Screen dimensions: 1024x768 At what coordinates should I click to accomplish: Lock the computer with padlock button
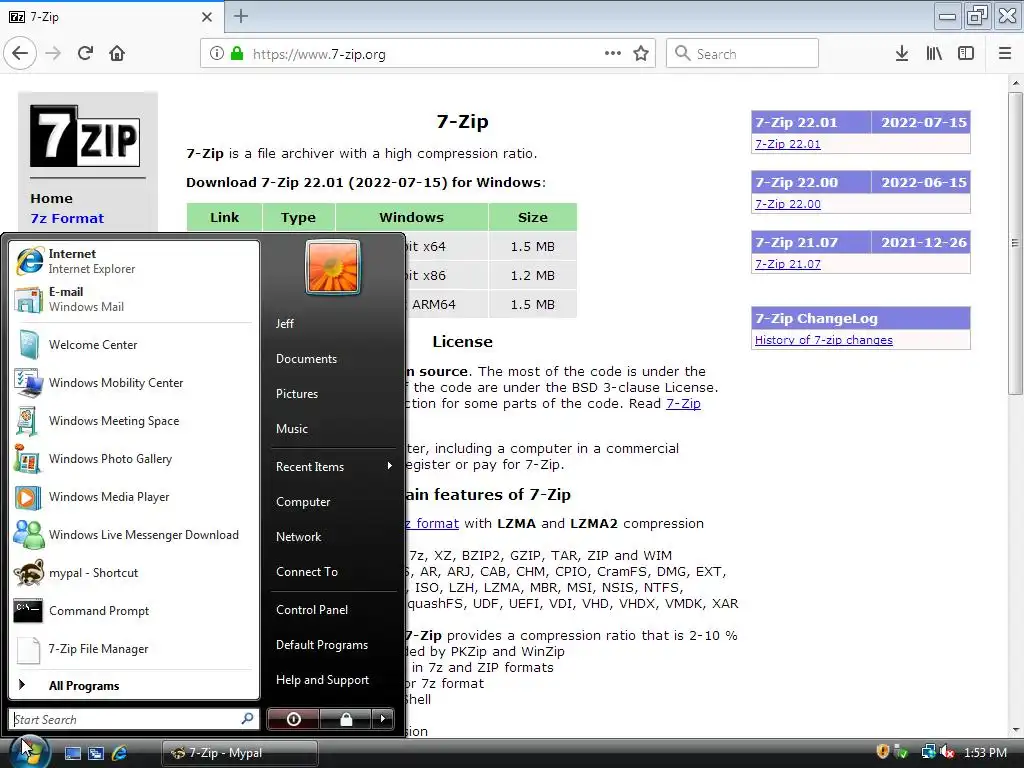[345, 719]
